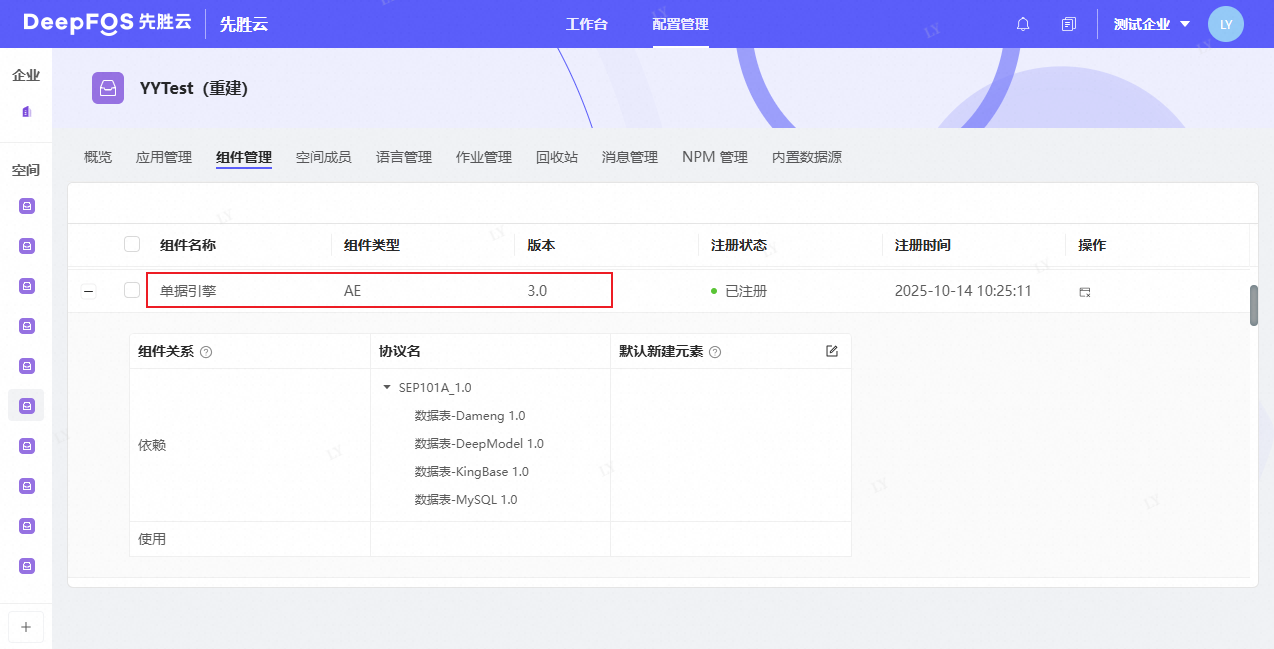Viewport: 1274px width, 649px height.
Task: Click the notification bell icon
Action: (1023, 24)
